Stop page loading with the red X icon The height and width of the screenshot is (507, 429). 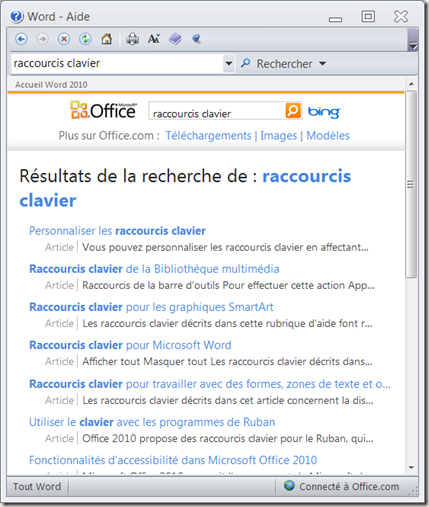[64, 39]
